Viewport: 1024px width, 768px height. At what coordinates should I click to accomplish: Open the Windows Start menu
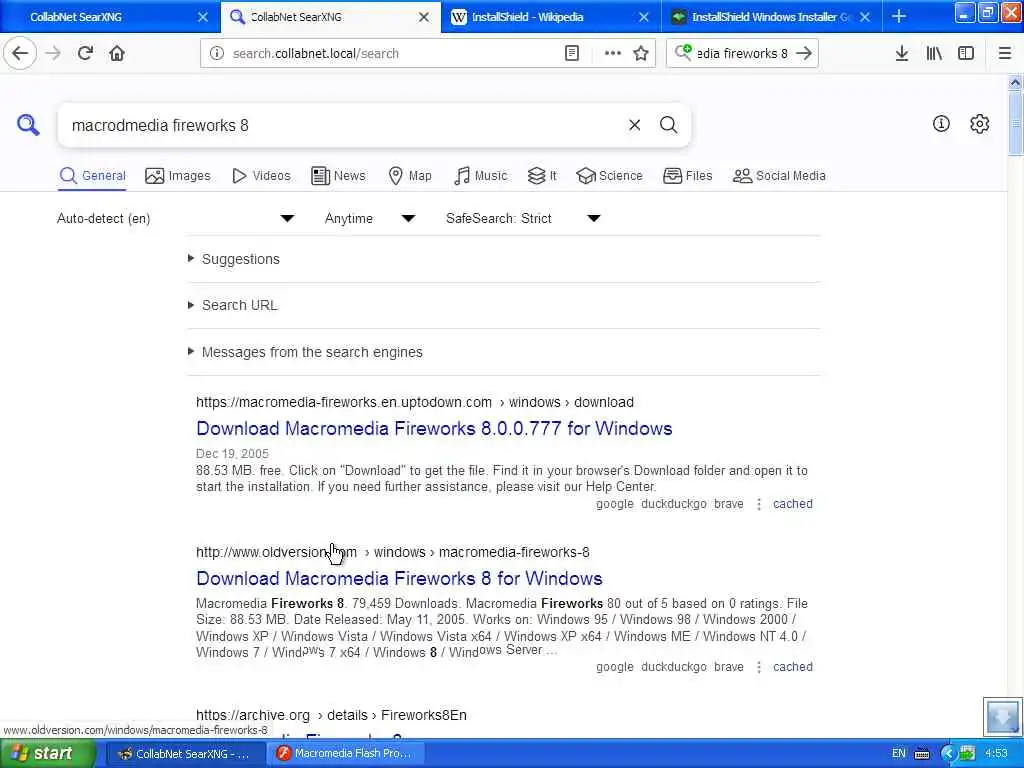click(x=46, y=754)
